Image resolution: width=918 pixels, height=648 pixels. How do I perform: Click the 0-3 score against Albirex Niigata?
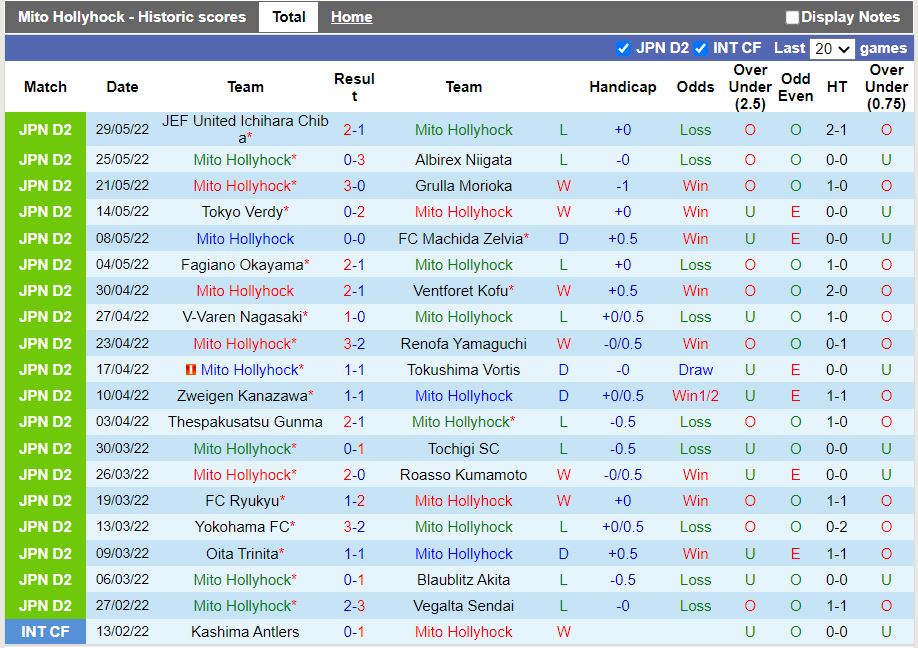pos(354,160)
